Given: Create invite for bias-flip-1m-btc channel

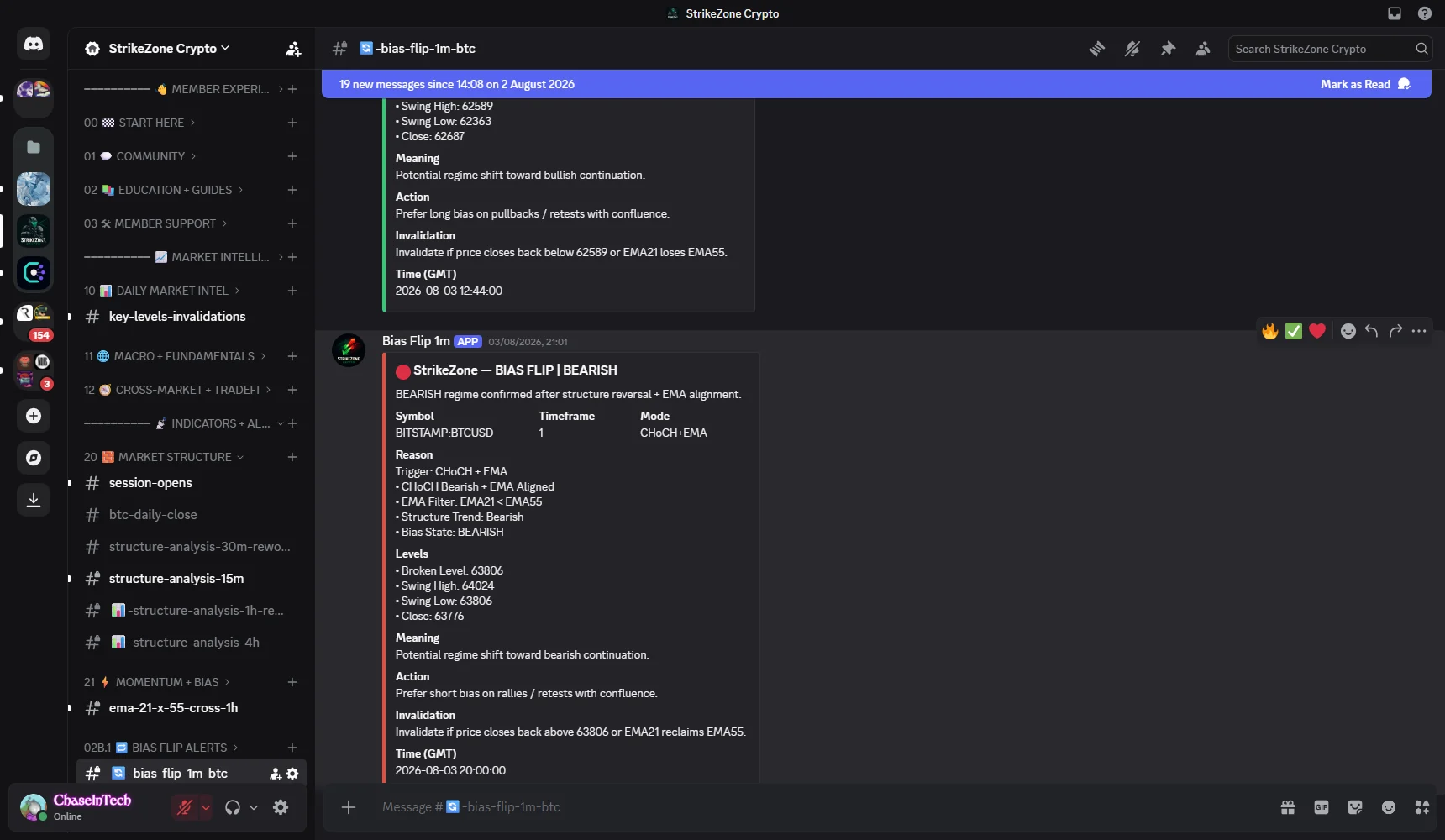Looking at the screenshot, I should pyautogui.click(x=275, y=774).
